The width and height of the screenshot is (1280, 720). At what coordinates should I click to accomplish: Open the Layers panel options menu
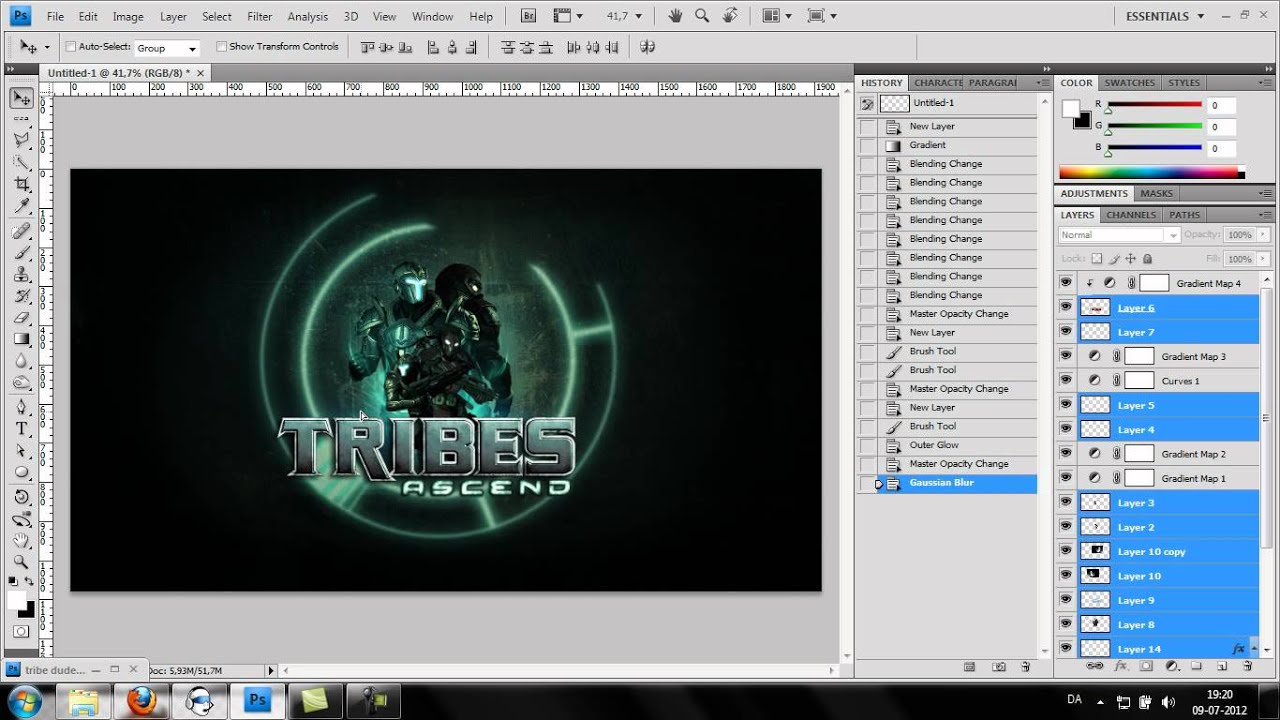[x=1267, y=215]
